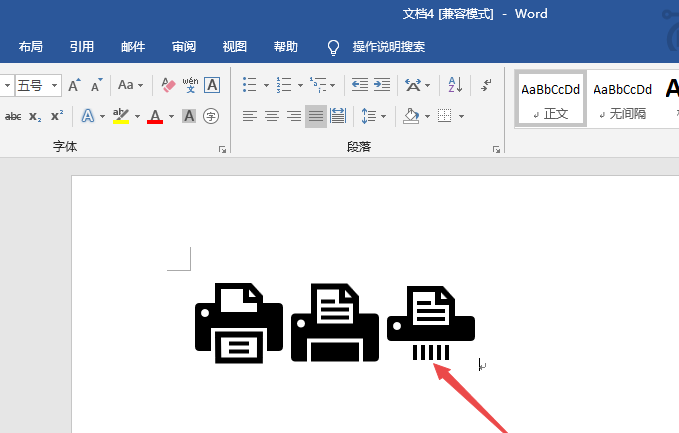Apply text effects glowing A icon

pos(88,116)
